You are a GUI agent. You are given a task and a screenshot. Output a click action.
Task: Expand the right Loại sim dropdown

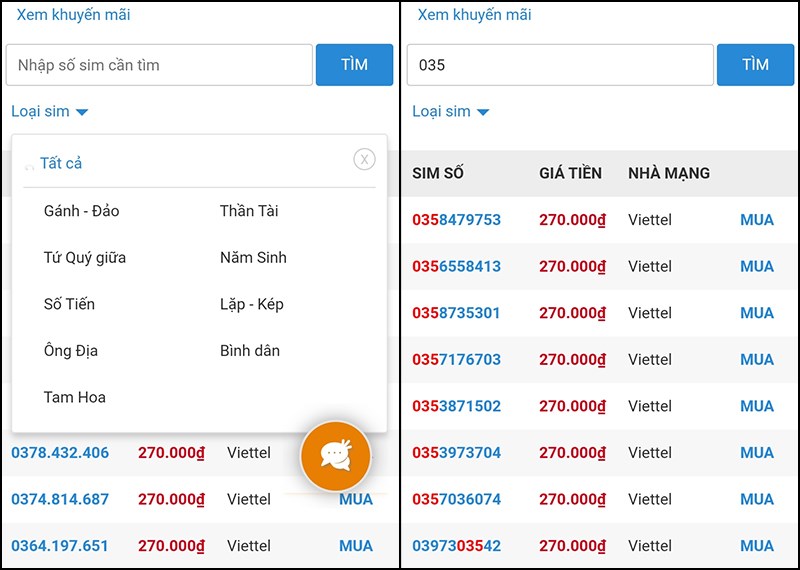[x=450, y=112]
